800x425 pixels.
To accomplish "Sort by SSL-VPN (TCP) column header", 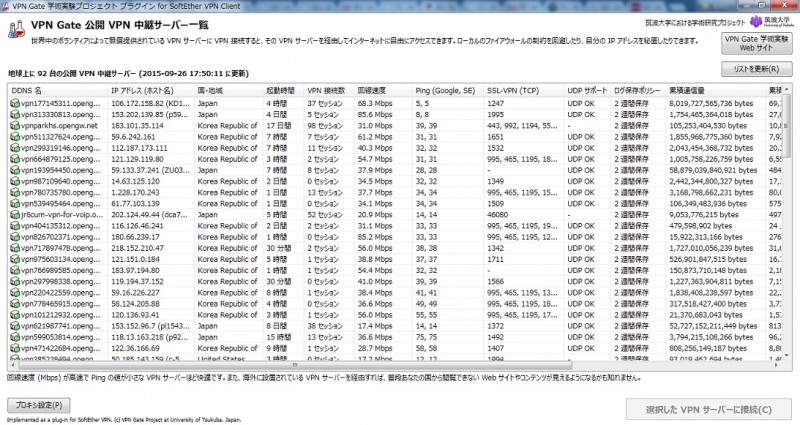I will (523, 91).
